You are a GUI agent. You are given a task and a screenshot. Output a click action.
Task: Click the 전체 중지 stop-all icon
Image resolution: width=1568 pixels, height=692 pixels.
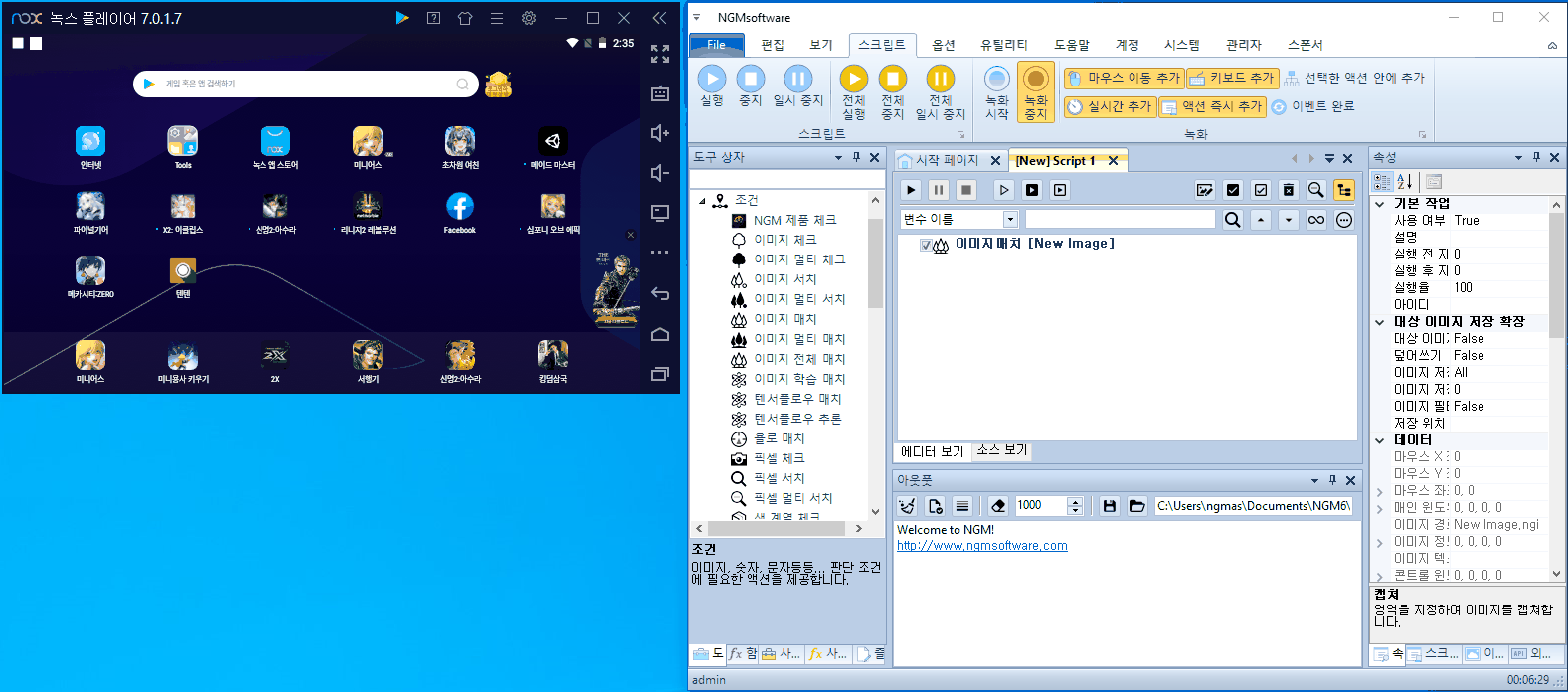(893, 79)
